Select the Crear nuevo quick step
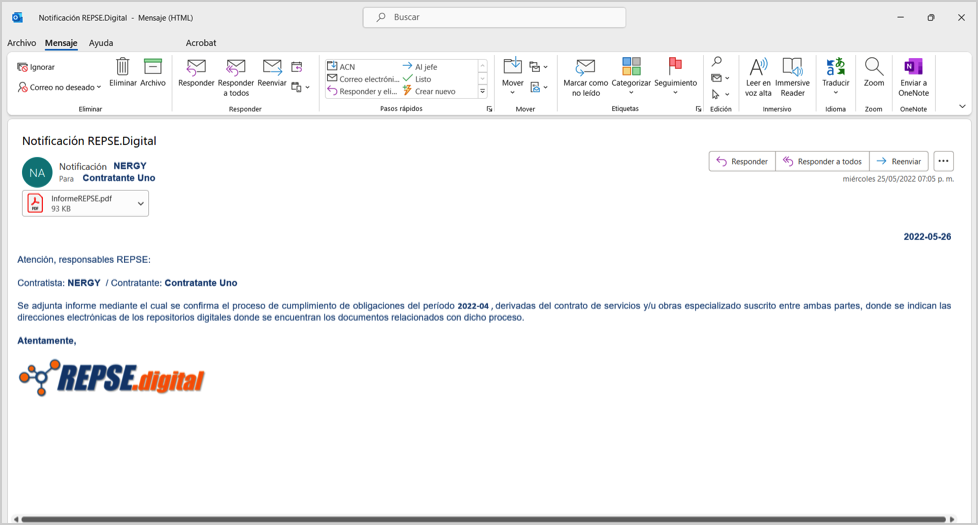The width and height of the screenshot is (978, 525). [429, 91]
